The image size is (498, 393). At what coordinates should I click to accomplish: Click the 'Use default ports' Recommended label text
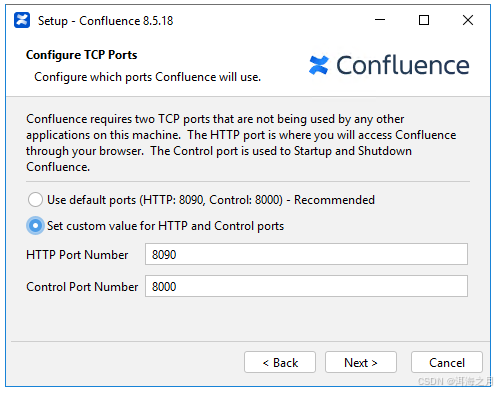point(211,200)
